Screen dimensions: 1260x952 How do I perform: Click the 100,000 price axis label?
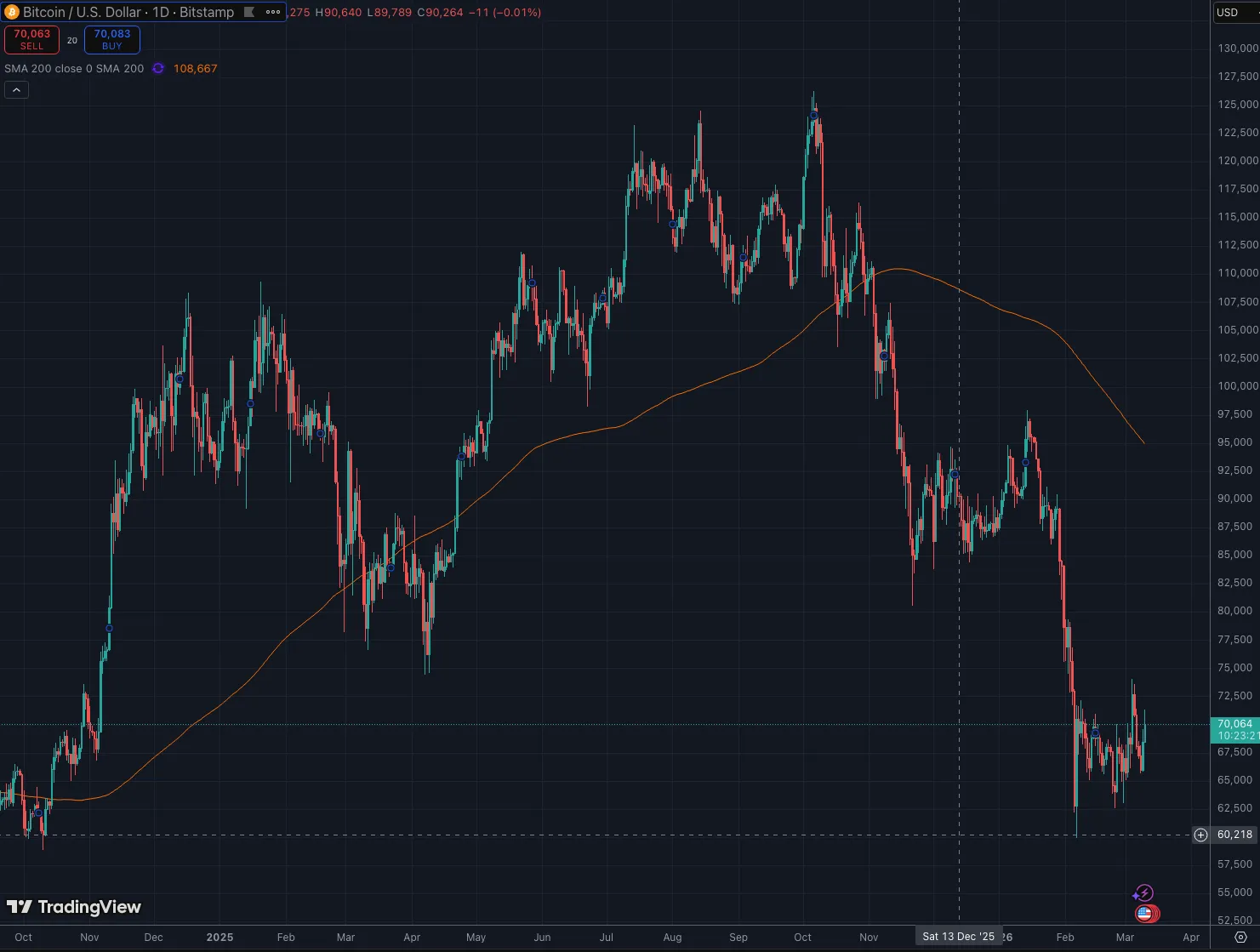[x=1238, y=386]
